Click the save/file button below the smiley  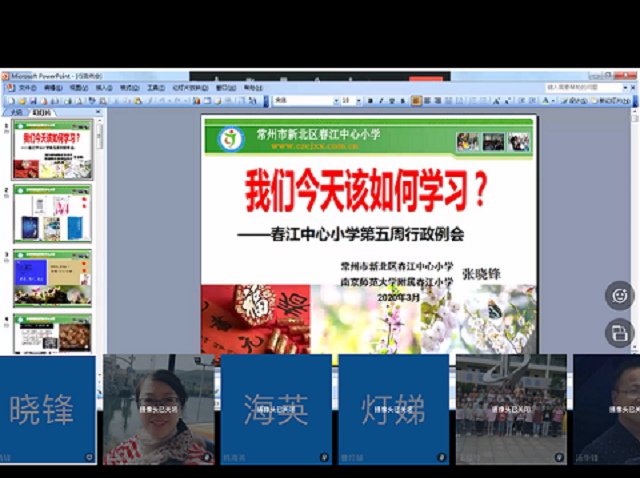point(619,333)
